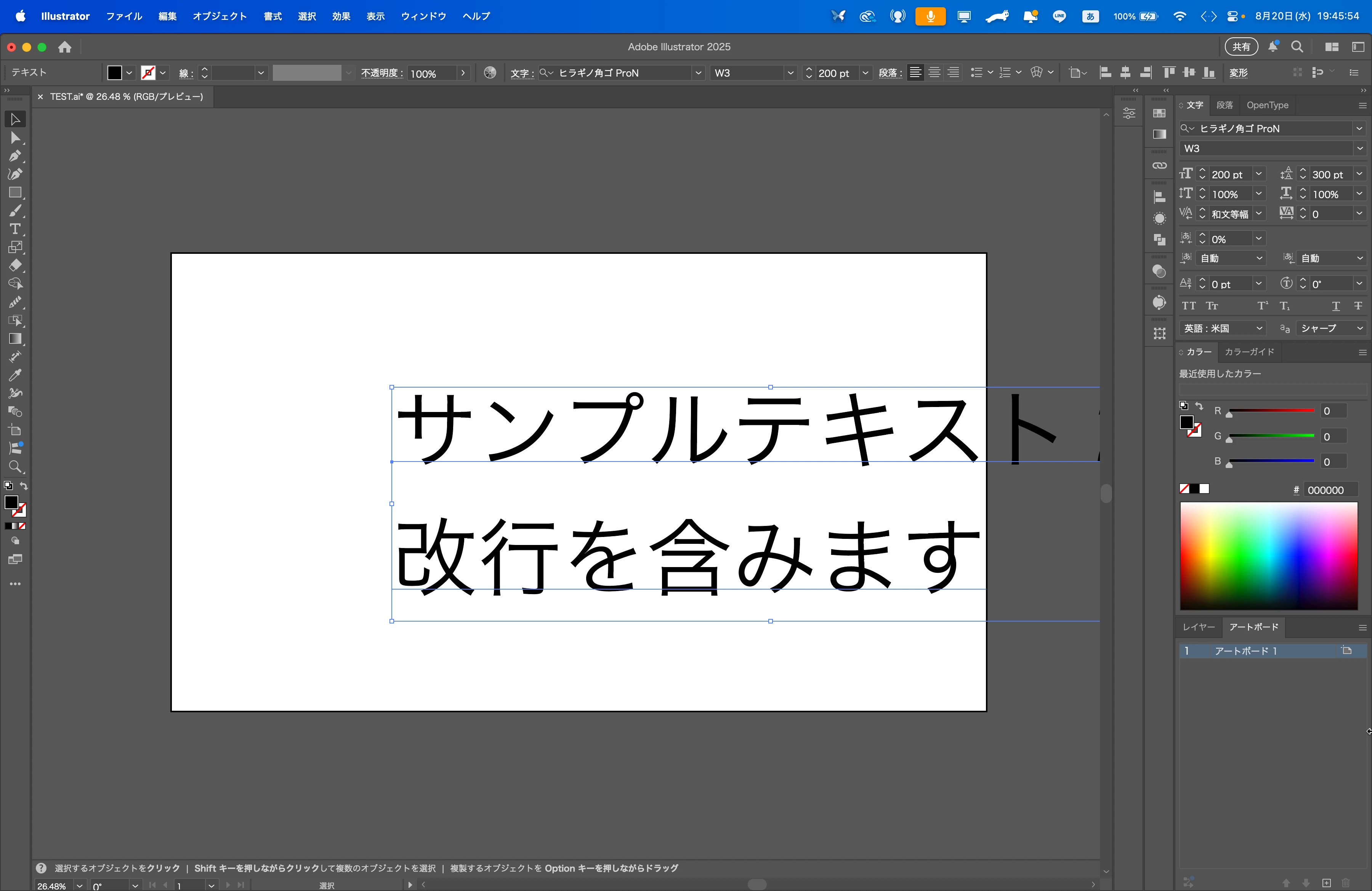Select the Type tool
Screen dimensions: 1372x891
pyautogui.click(x=15, y=229)
